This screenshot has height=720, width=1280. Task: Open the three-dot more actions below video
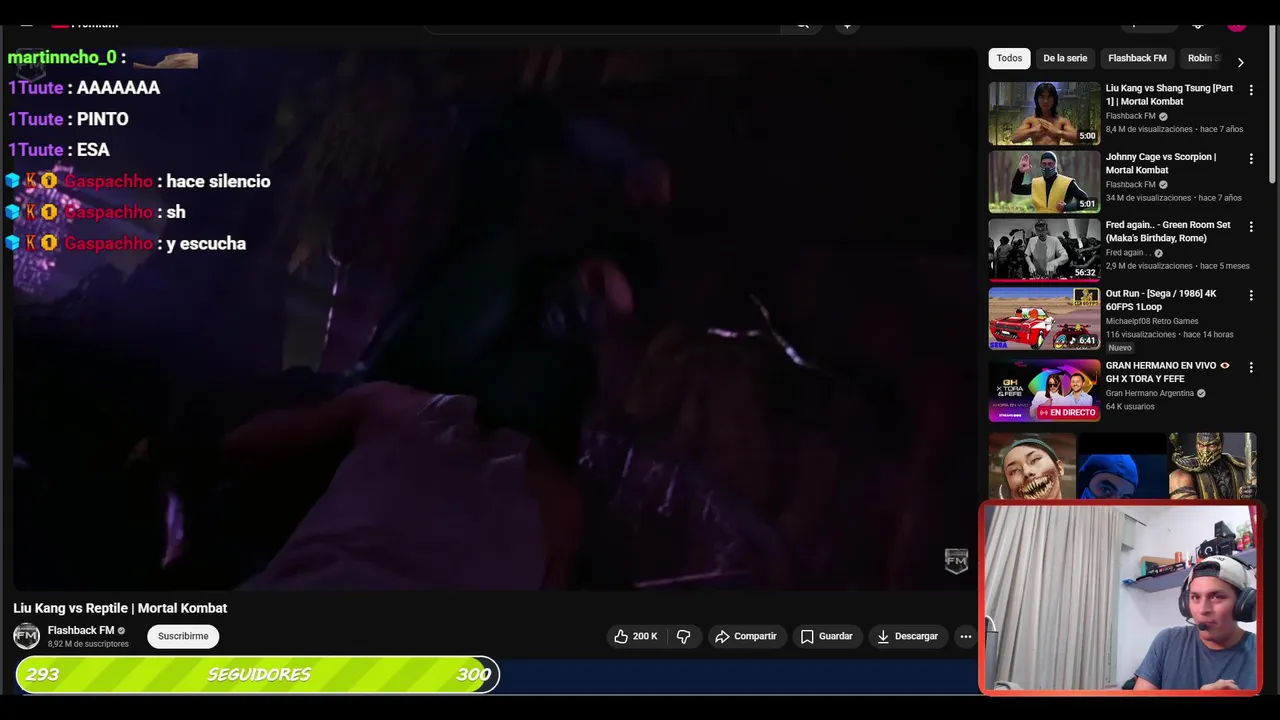tap(965, 636)
